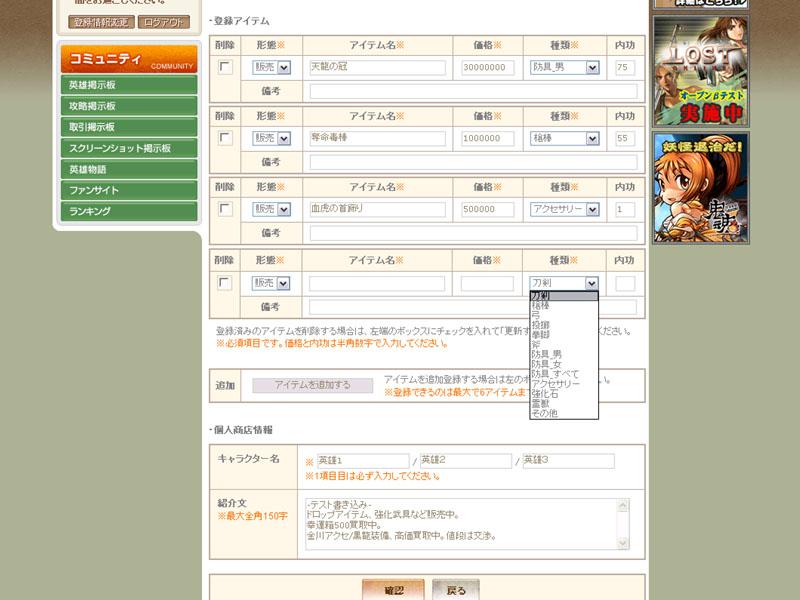800x600 pixels.
Task: Choose 防具_女 from the open type list
Action: 546,364
